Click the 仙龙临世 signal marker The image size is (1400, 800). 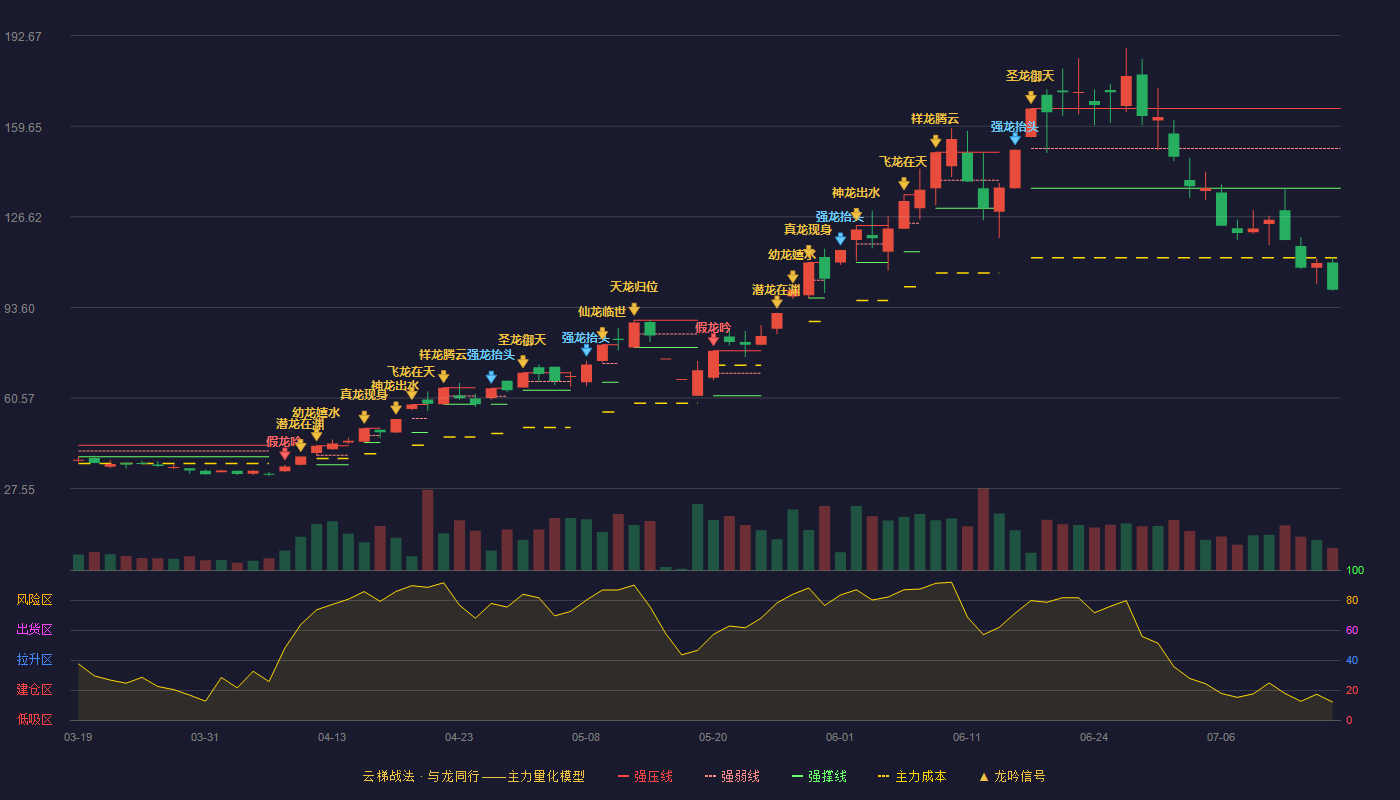click(x=602, y=311)
